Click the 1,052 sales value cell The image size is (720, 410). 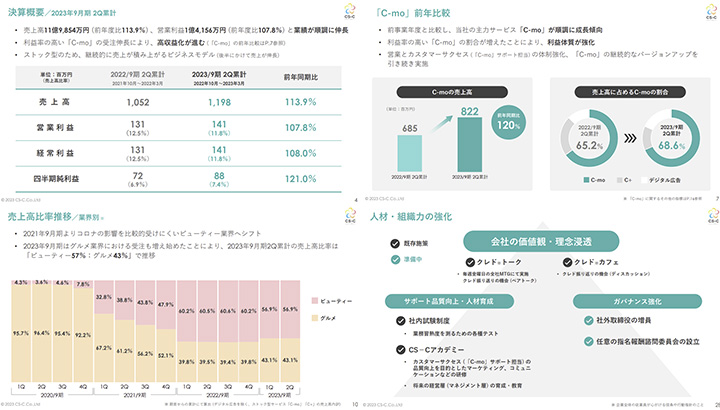pos(138,102)
